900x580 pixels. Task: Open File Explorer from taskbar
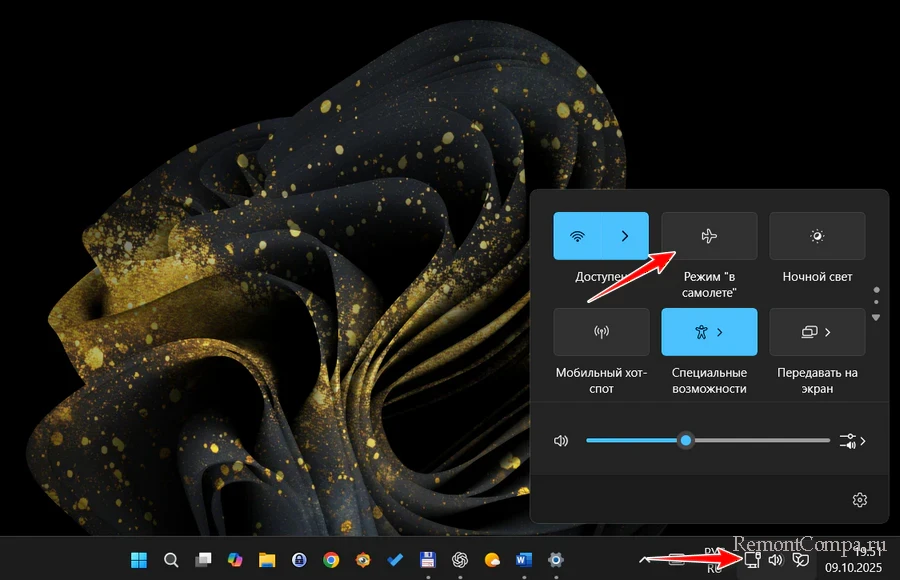click(x=267, y=559)
